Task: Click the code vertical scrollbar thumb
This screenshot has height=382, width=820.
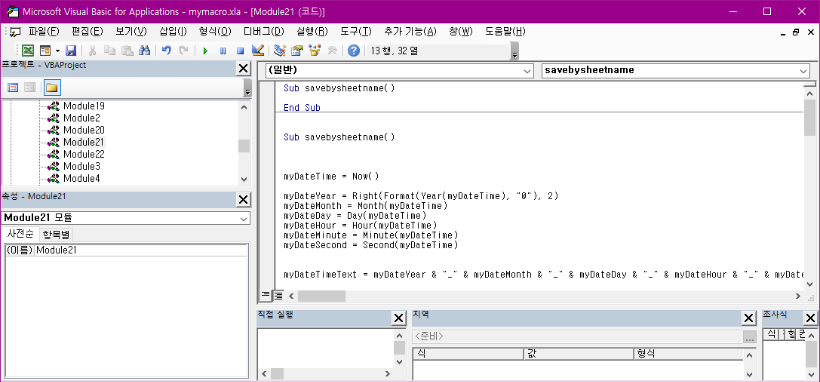Action: (810, 118)
